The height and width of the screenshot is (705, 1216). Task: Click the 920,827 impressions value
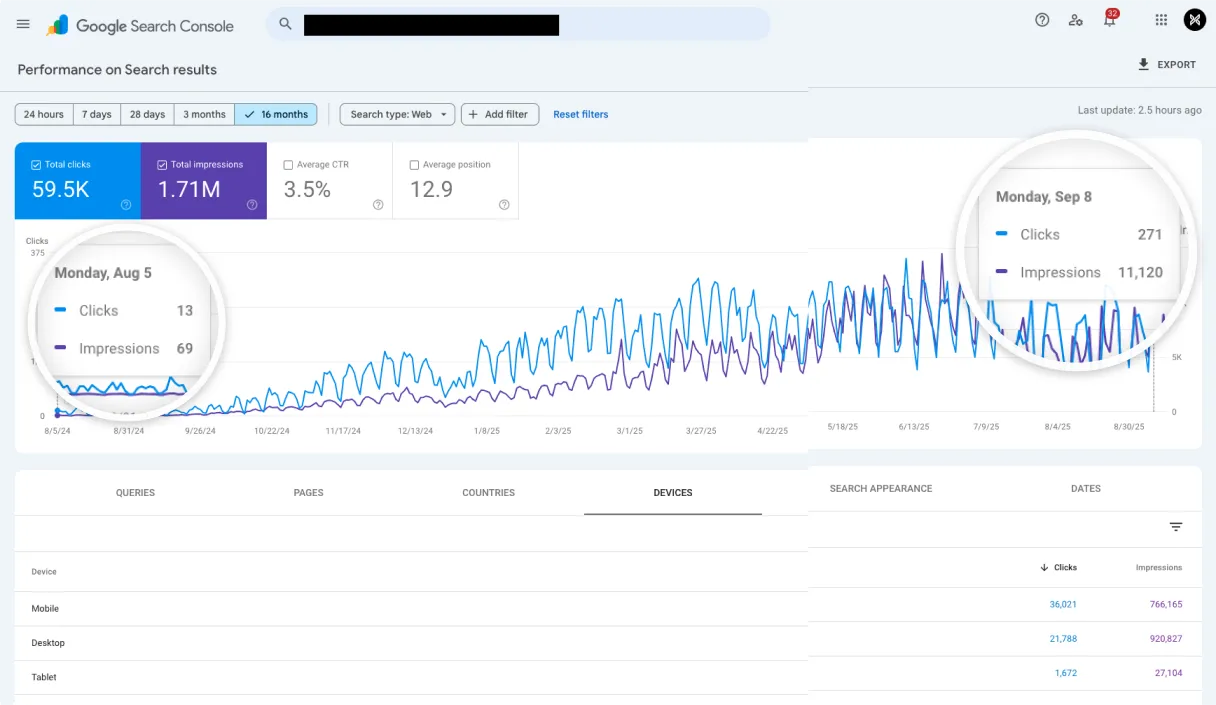[1165, 638]
